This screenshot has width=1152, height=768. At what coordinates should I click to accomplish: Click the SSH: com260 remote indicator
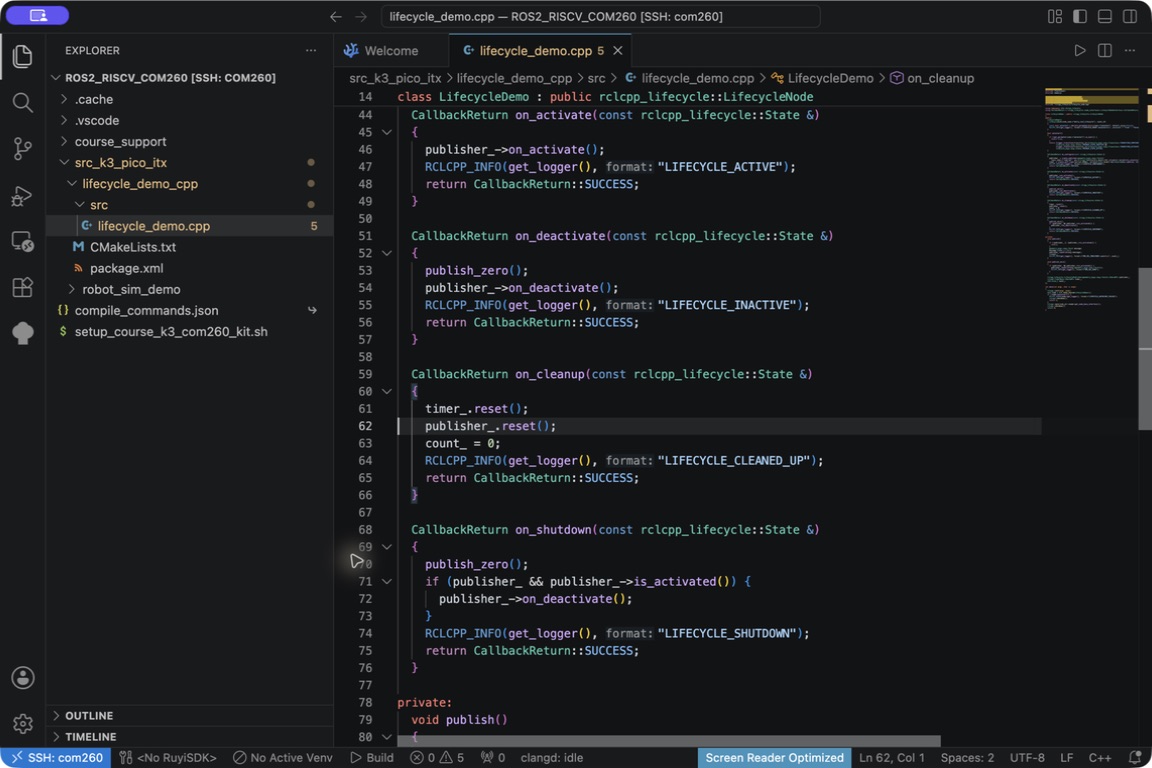[56, 758]
